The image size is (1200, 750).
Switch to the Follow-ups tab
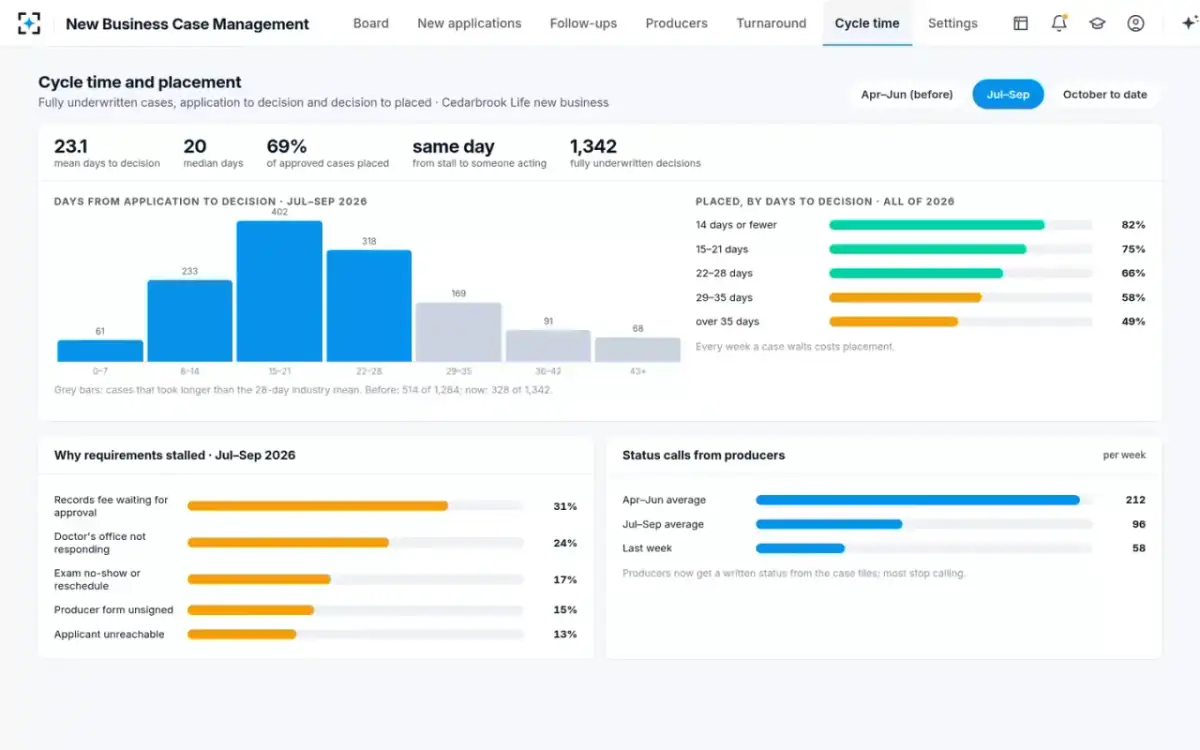(x=583, y=23)
